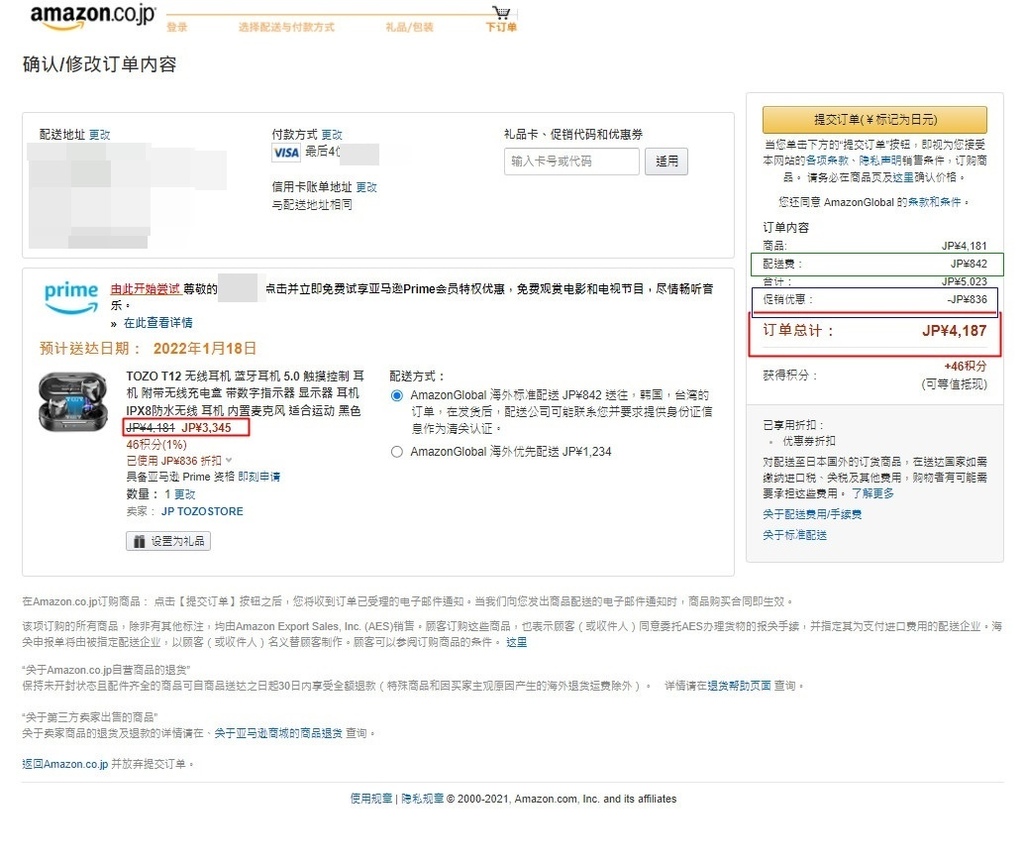
Task: Click 即刻申请 Prime eligibility link
Action: point(259,477)
